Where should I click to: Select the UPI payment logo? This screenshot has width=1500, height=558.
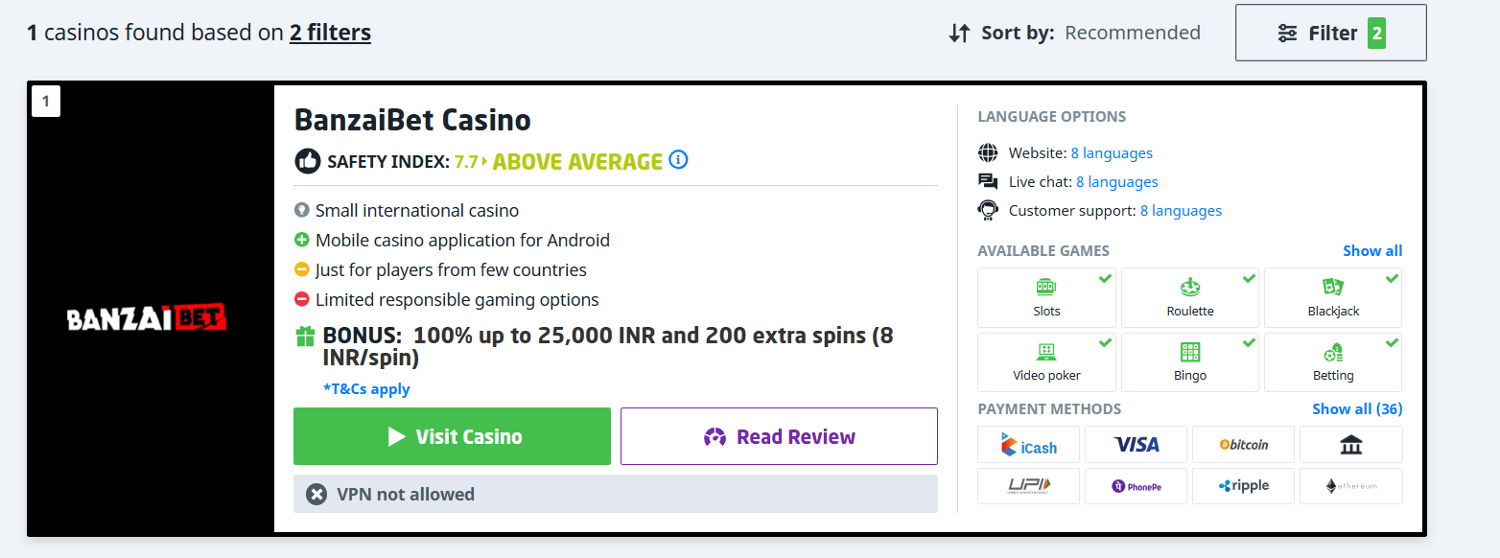pos(1028,486)
